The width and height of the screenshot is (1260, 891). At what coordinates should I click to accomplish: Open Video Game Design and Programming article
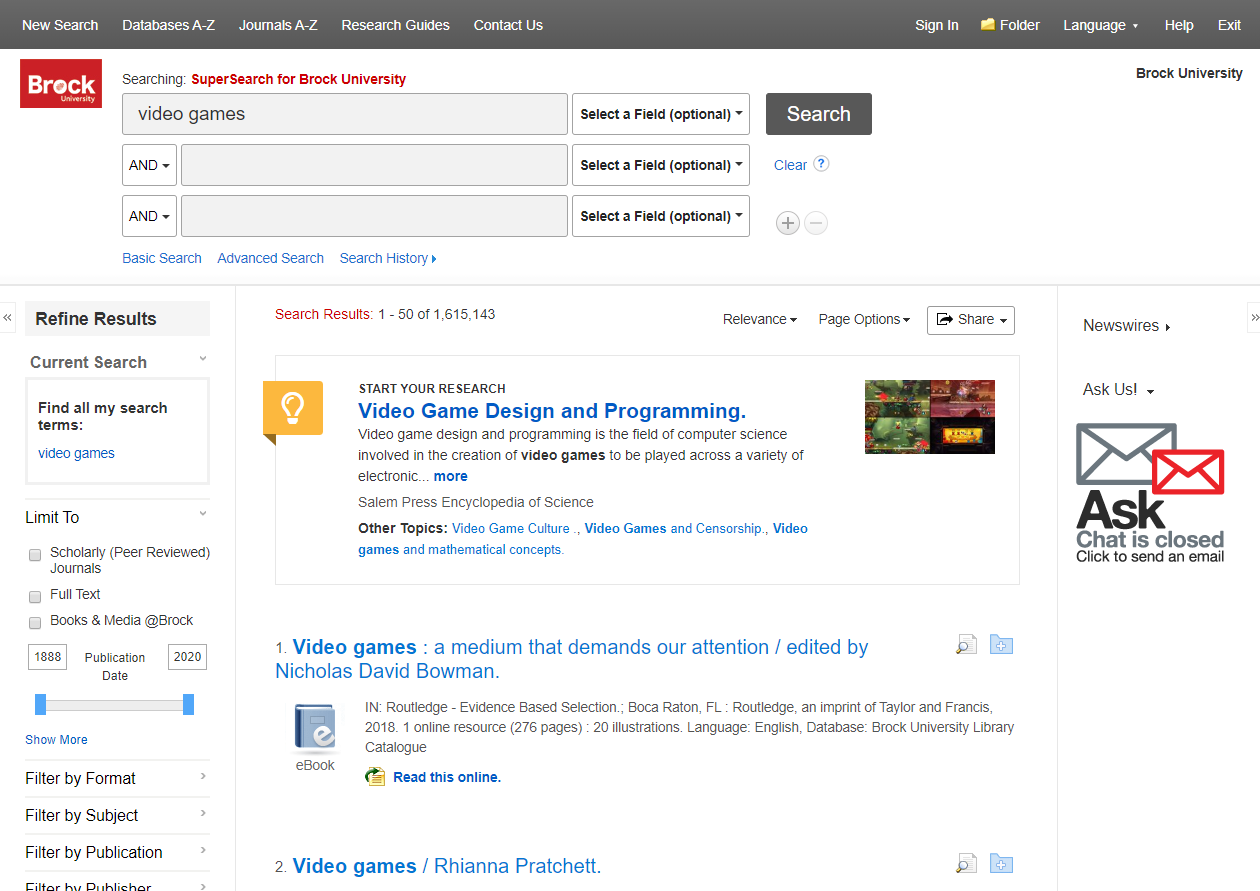(x=552, y=411)
